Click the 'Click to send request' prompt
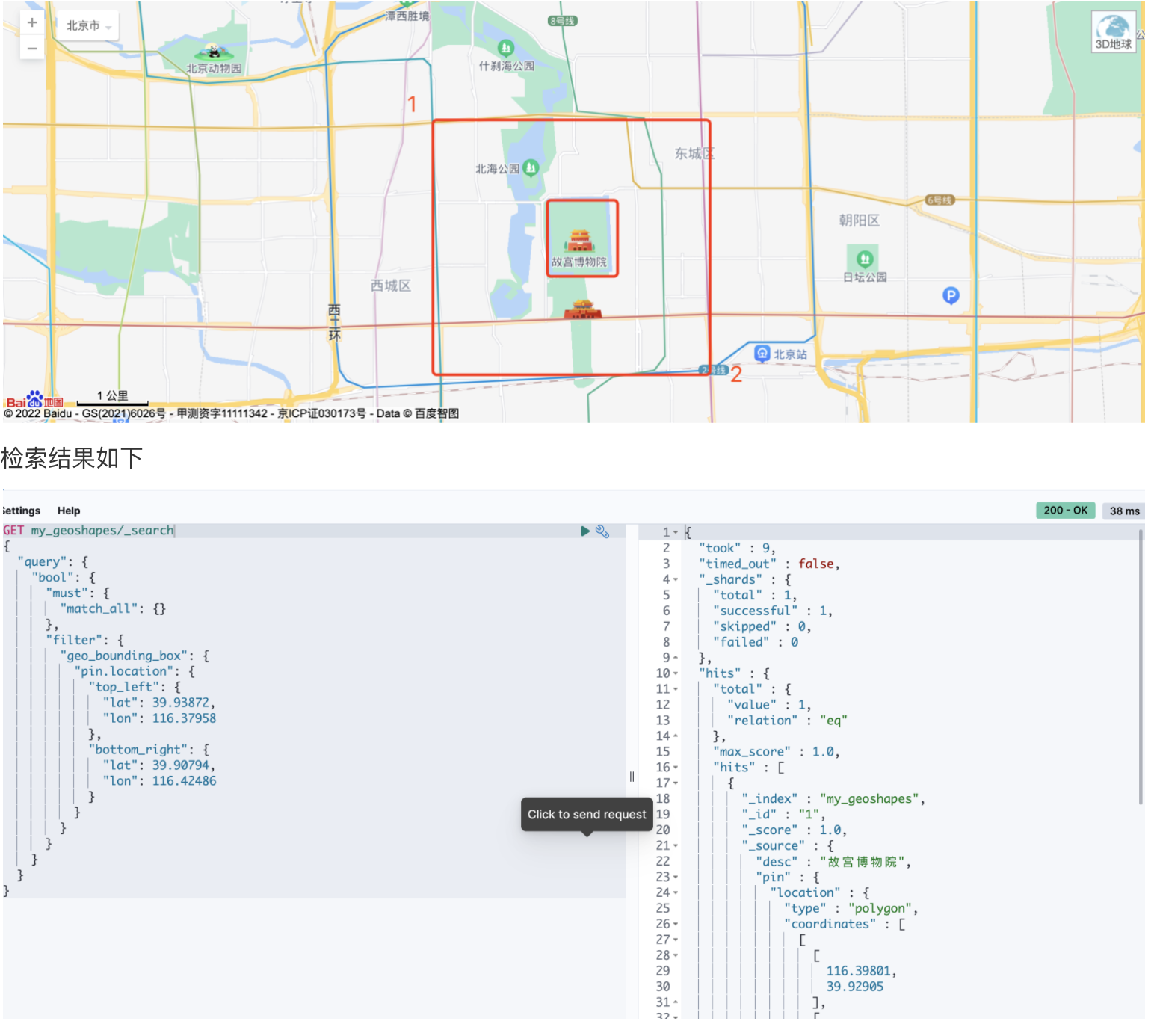Screen dimensions: 1157x1036 pos(586,815)
